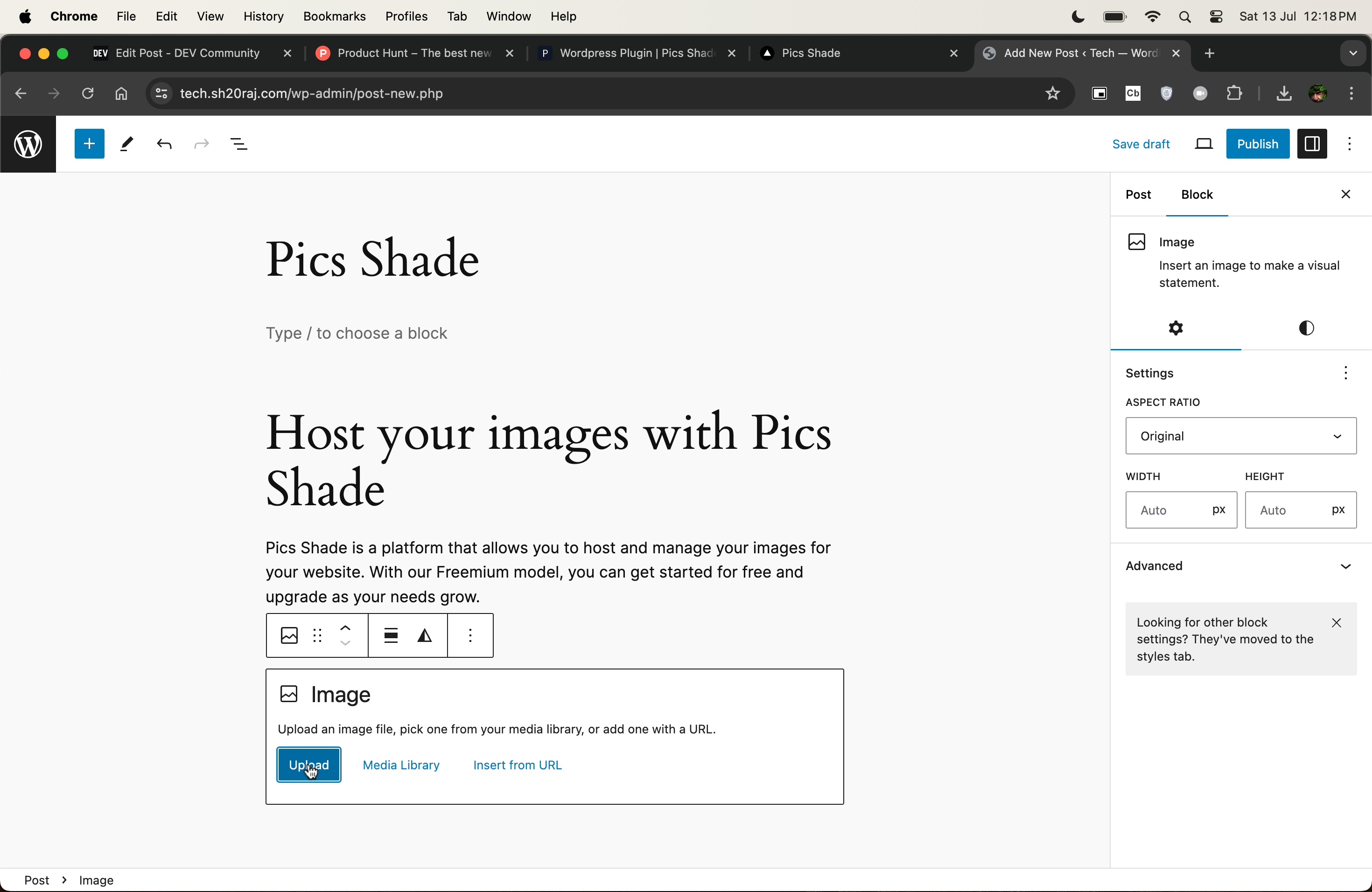Viewport: 1372px width, 892px height.
Task: Open the Settings panel options kebab menu
Action: pyautogui.click(x=1345, y=373)
